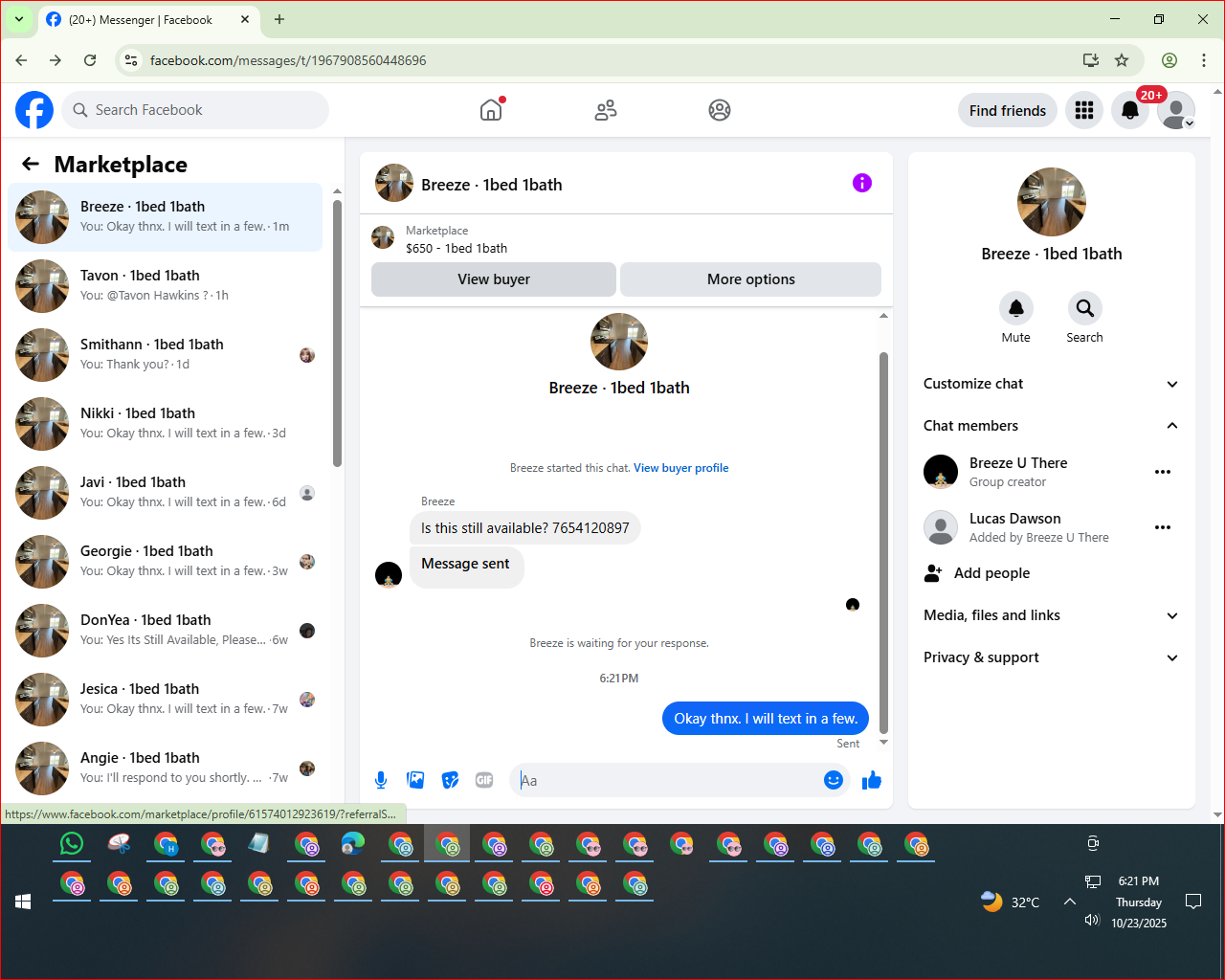Open conversation information purple icon
The height and width of the screenshot is (980, 1225).
coord(862,183)
